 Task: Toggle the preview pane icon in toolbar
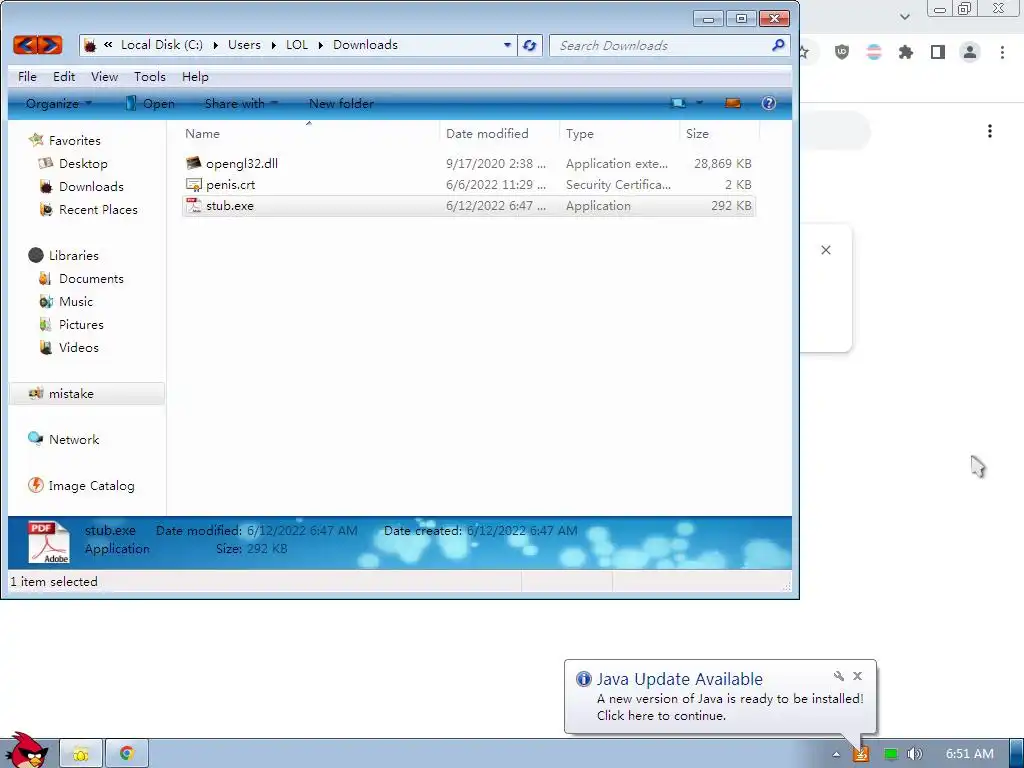(x=733, y=103)
